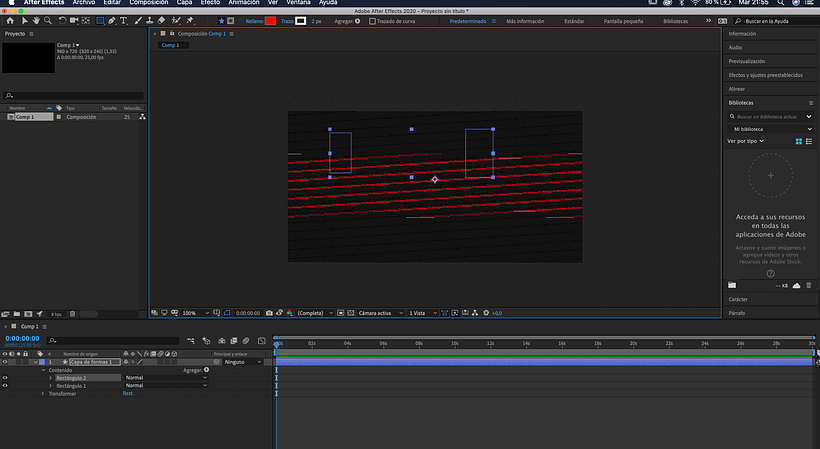Open the 1 Vista dropdown

[423, 313]
